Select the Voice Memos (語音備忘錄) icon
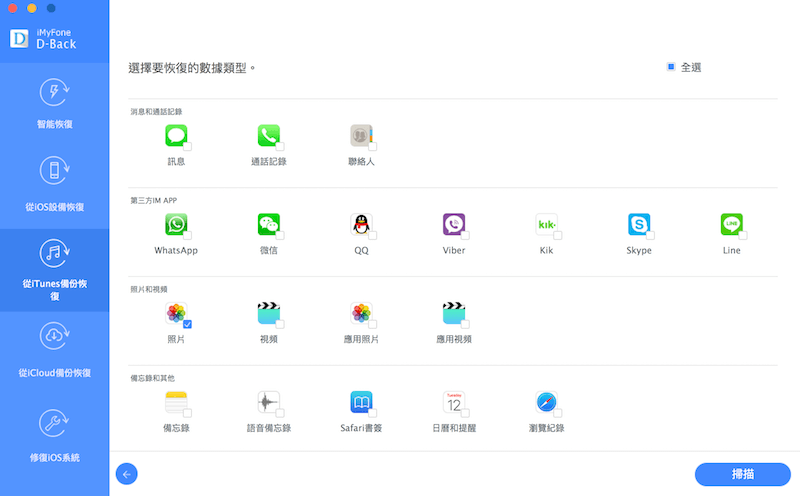 [268, 402]
